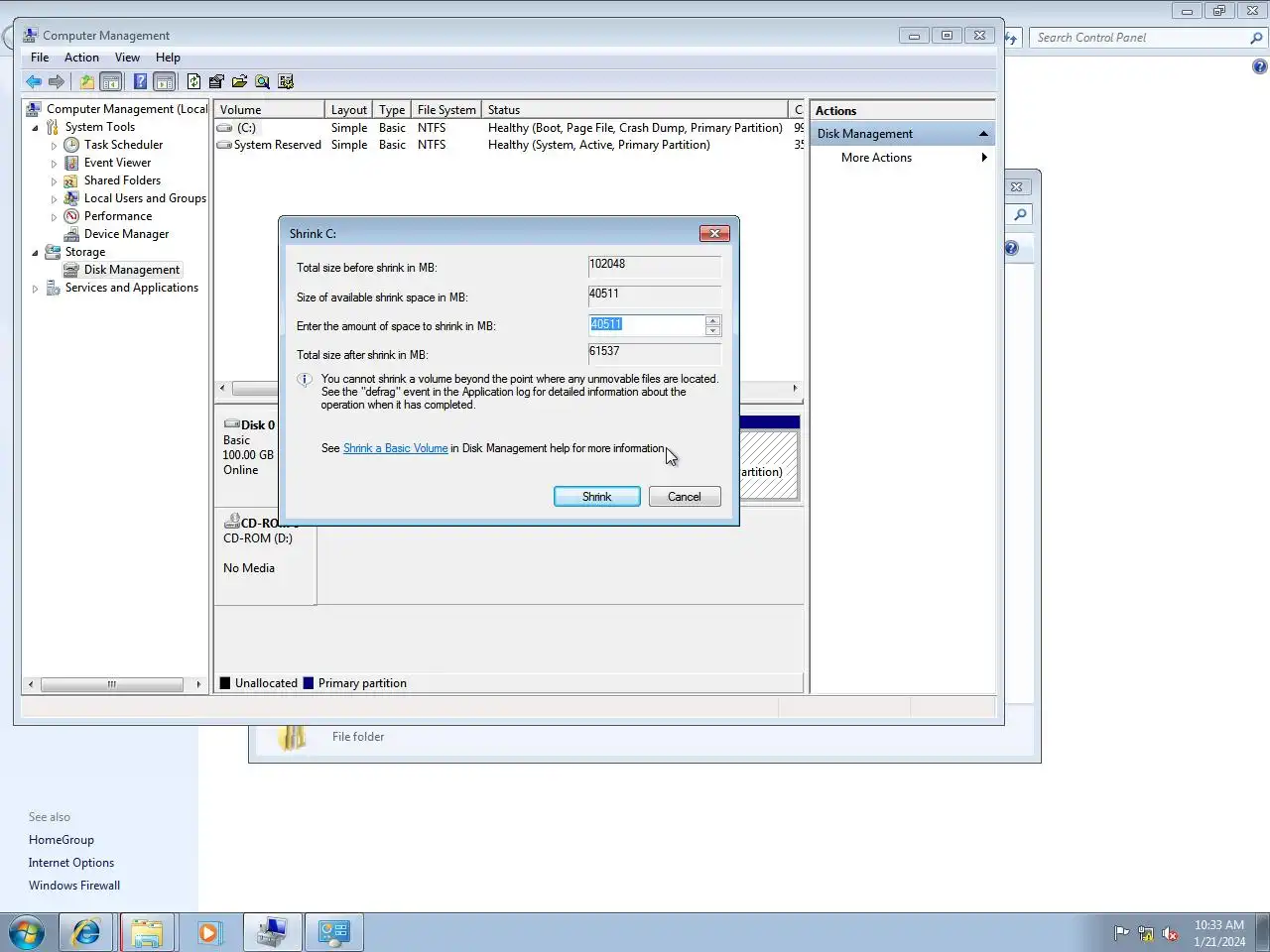The image size is (1270, 952).
Task: Open the Action menu
Action: coord(81,58)
